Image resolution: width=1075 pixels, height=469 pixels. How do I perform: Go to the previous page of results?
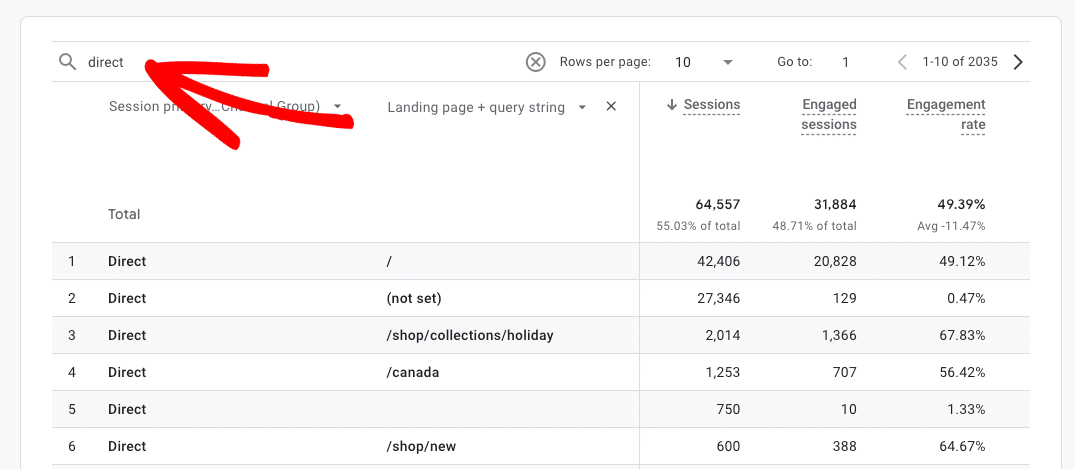click(902, 62)
